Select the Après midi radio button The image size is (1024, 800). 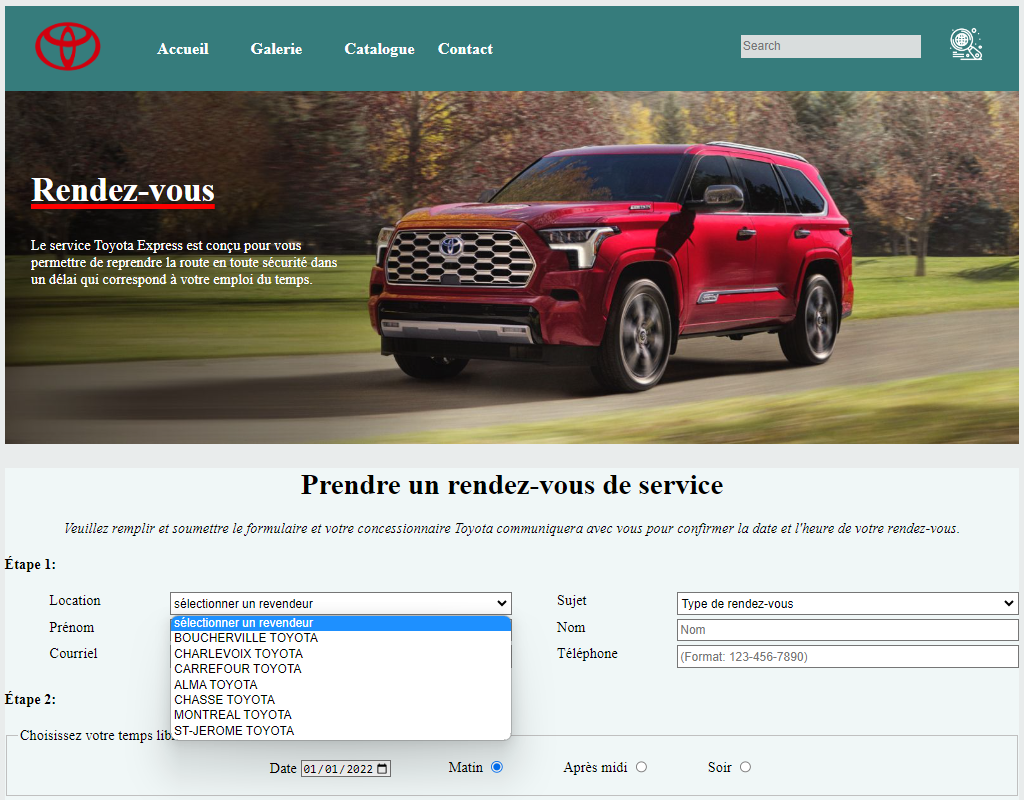coord(641,767)
